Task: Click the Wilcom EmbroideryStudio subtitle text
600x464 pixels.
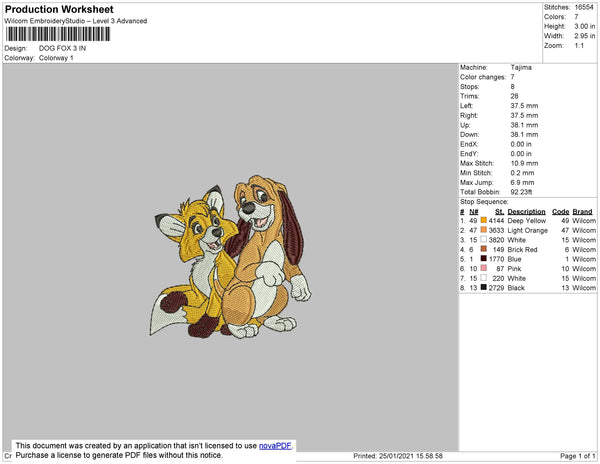Action: (x=76, y=21)
